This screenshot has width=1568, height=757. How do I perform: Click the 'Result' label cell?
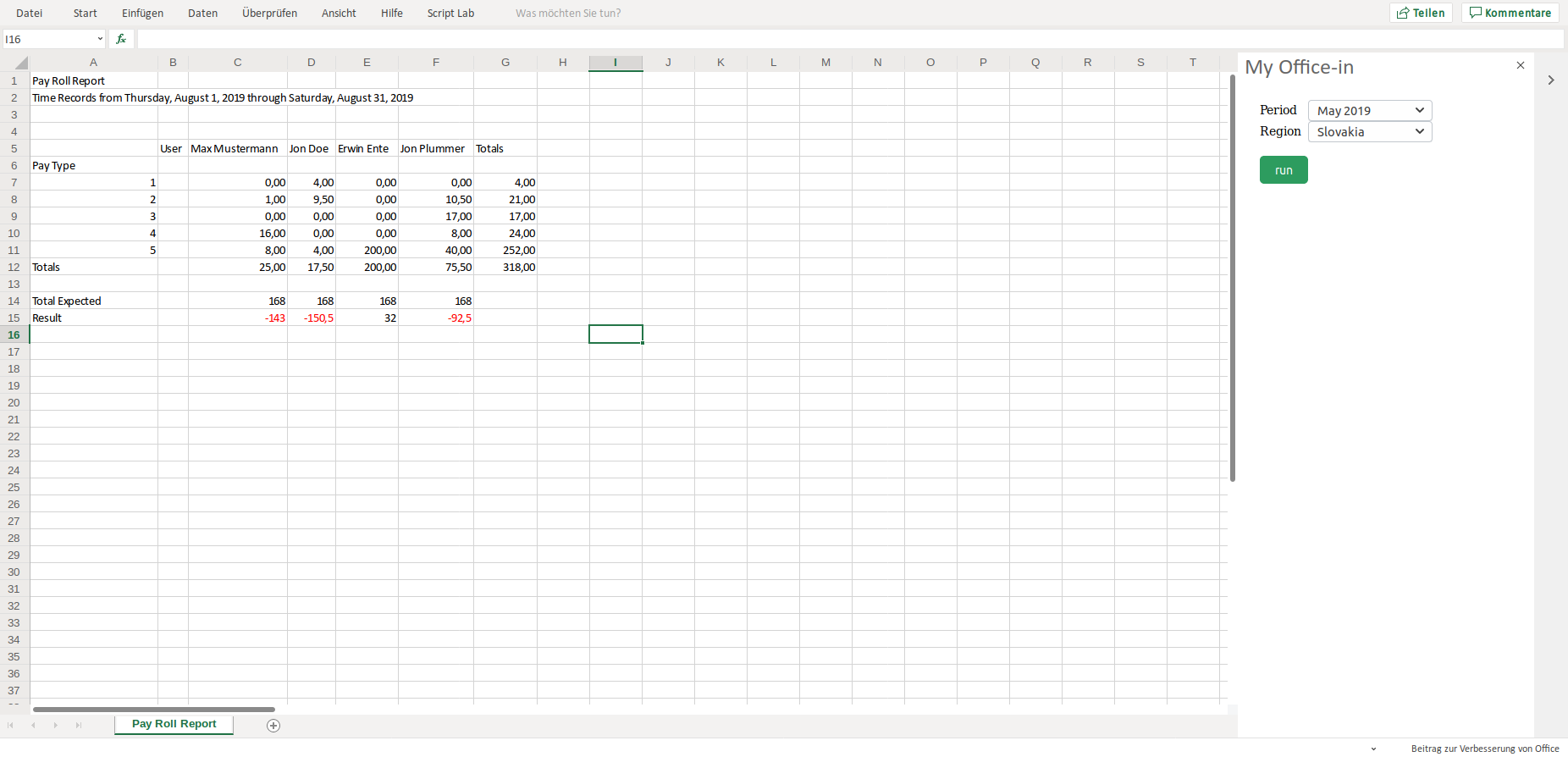coord(94,318)
